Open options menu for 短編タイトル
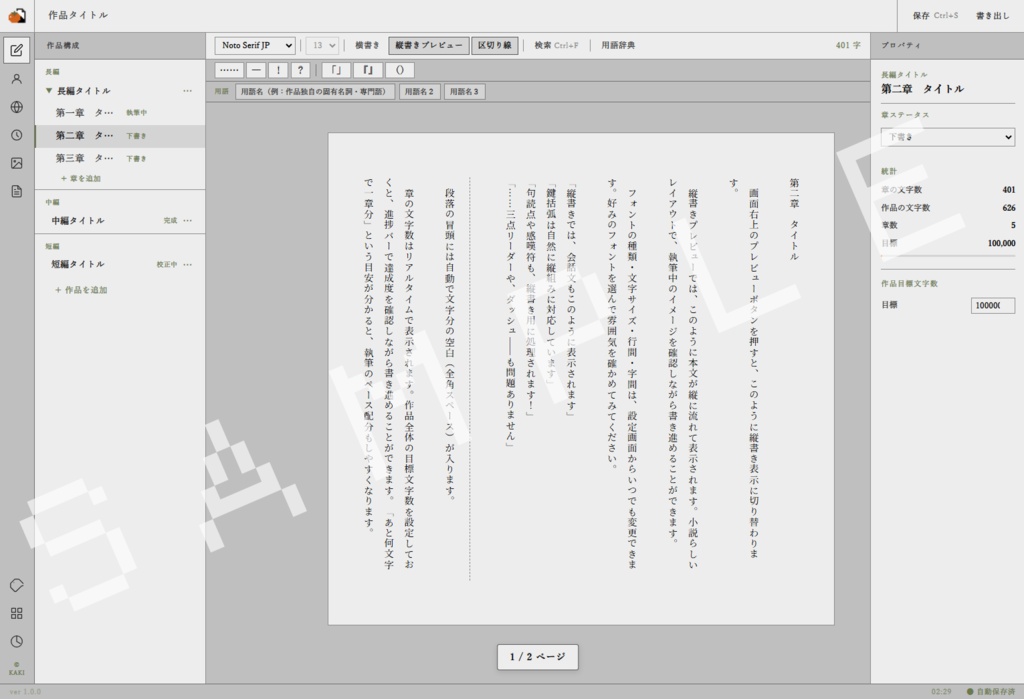Screen dimensions: 1024x699 coord(188,265)
